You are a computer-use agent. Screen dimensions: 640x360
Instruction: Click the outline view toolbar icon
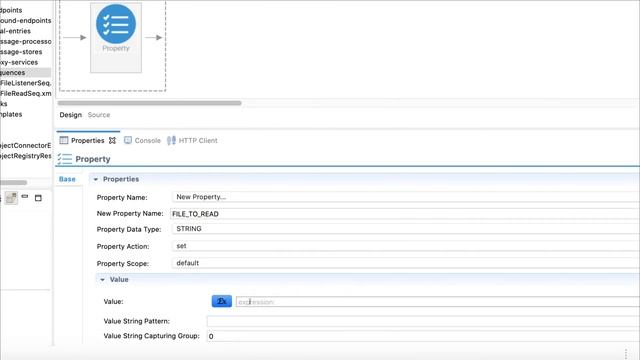click(x=11, y=198)
